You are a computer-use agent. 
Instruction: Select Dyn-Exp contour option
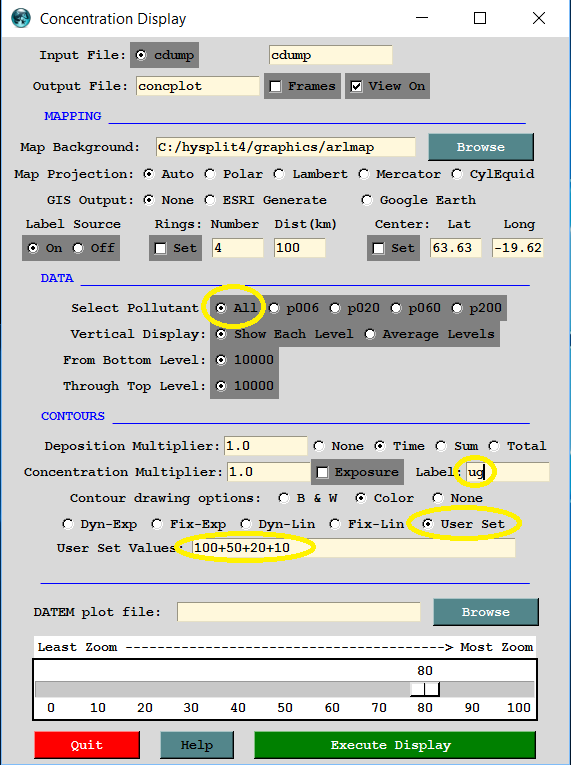(67, 524)
